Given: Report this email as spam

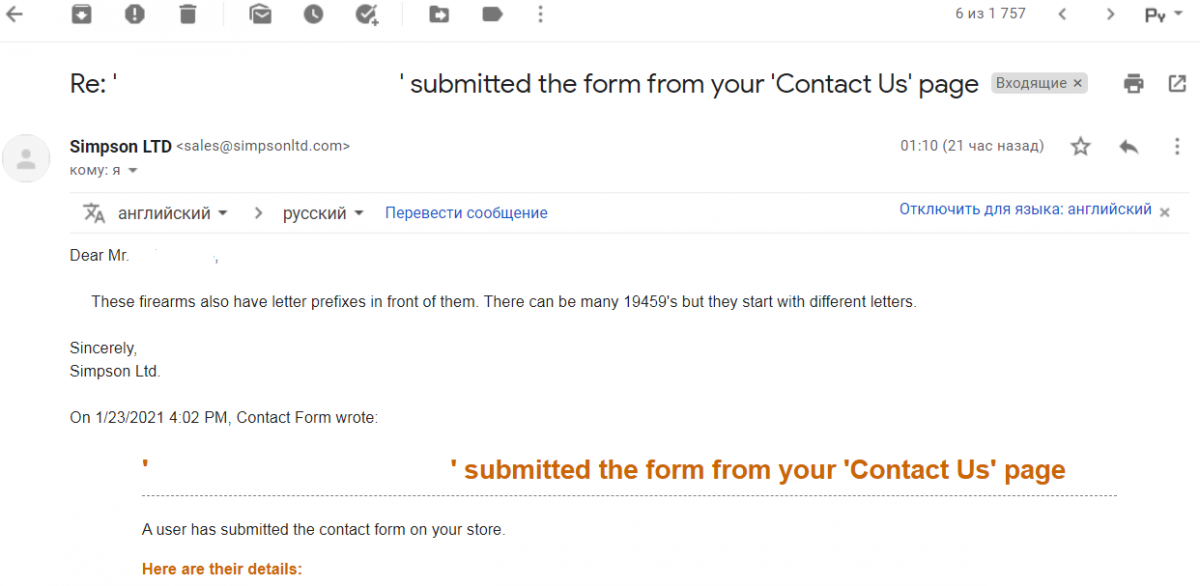Looking at the screenshot, I should pos(135,14).
